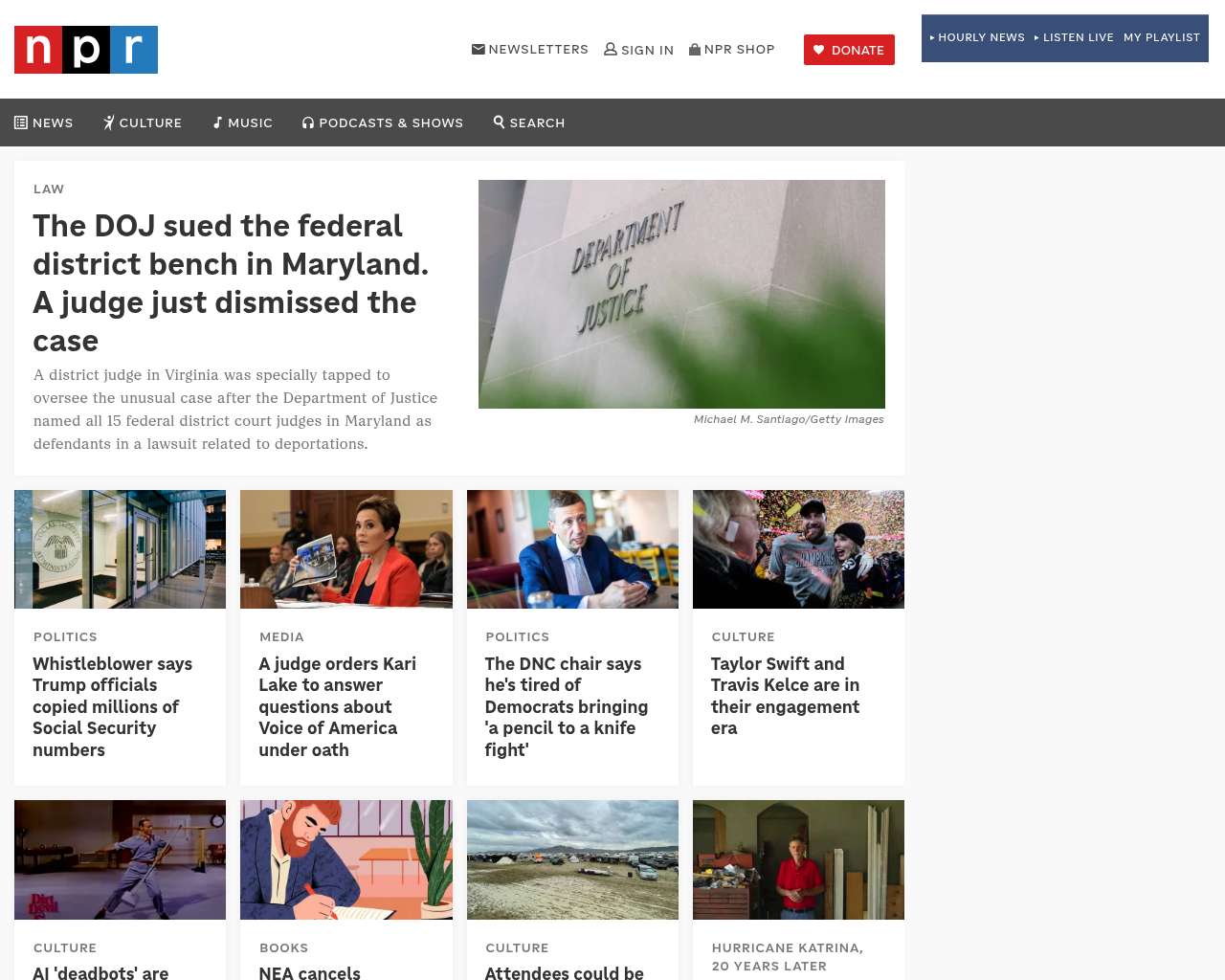The image size is (1225, 980).
Task: Open Culture tag above AI deadbots story
Action: pyautogui.click(x=65, y=947)
